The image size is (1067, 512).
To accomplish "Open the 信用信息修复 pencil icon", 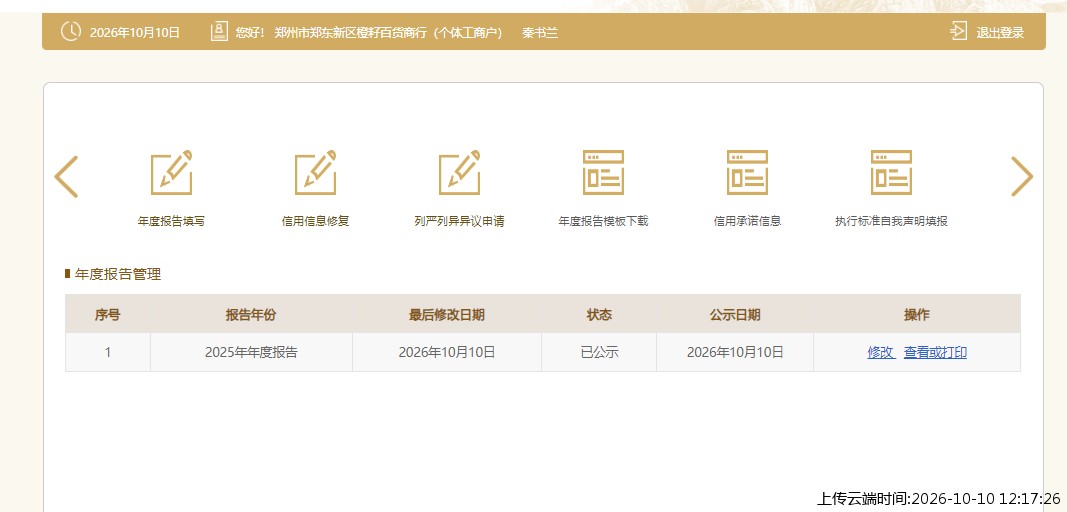I will [x=316, y=173].
